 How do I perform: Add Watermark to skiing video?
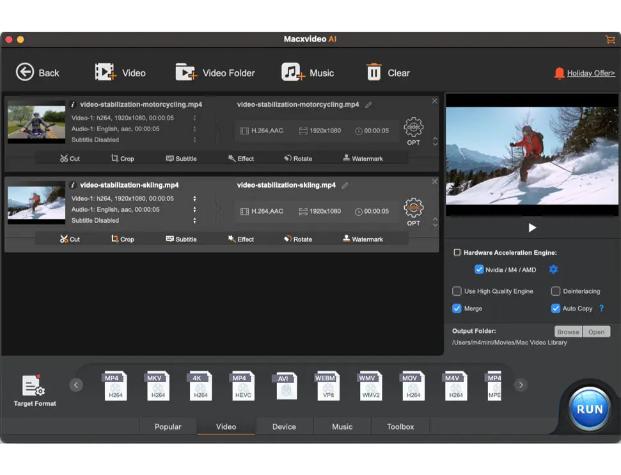pos(362,239)
